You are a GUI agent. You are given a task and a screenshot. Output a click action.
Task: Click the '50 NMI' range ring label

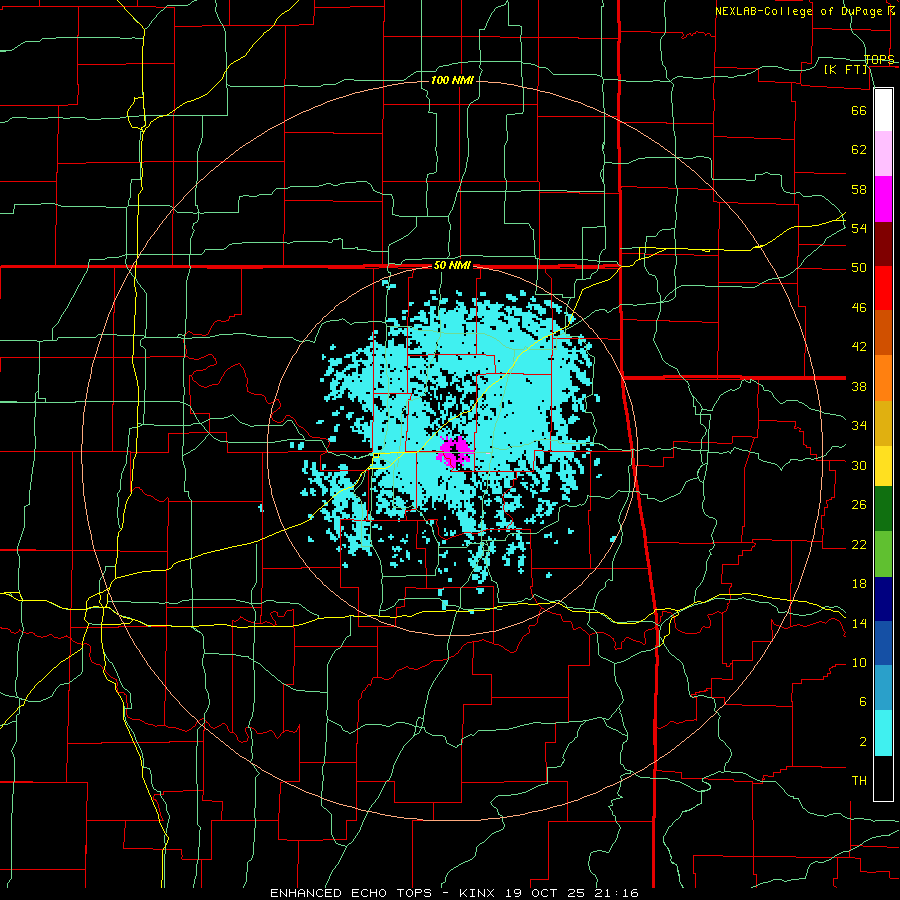452,265
